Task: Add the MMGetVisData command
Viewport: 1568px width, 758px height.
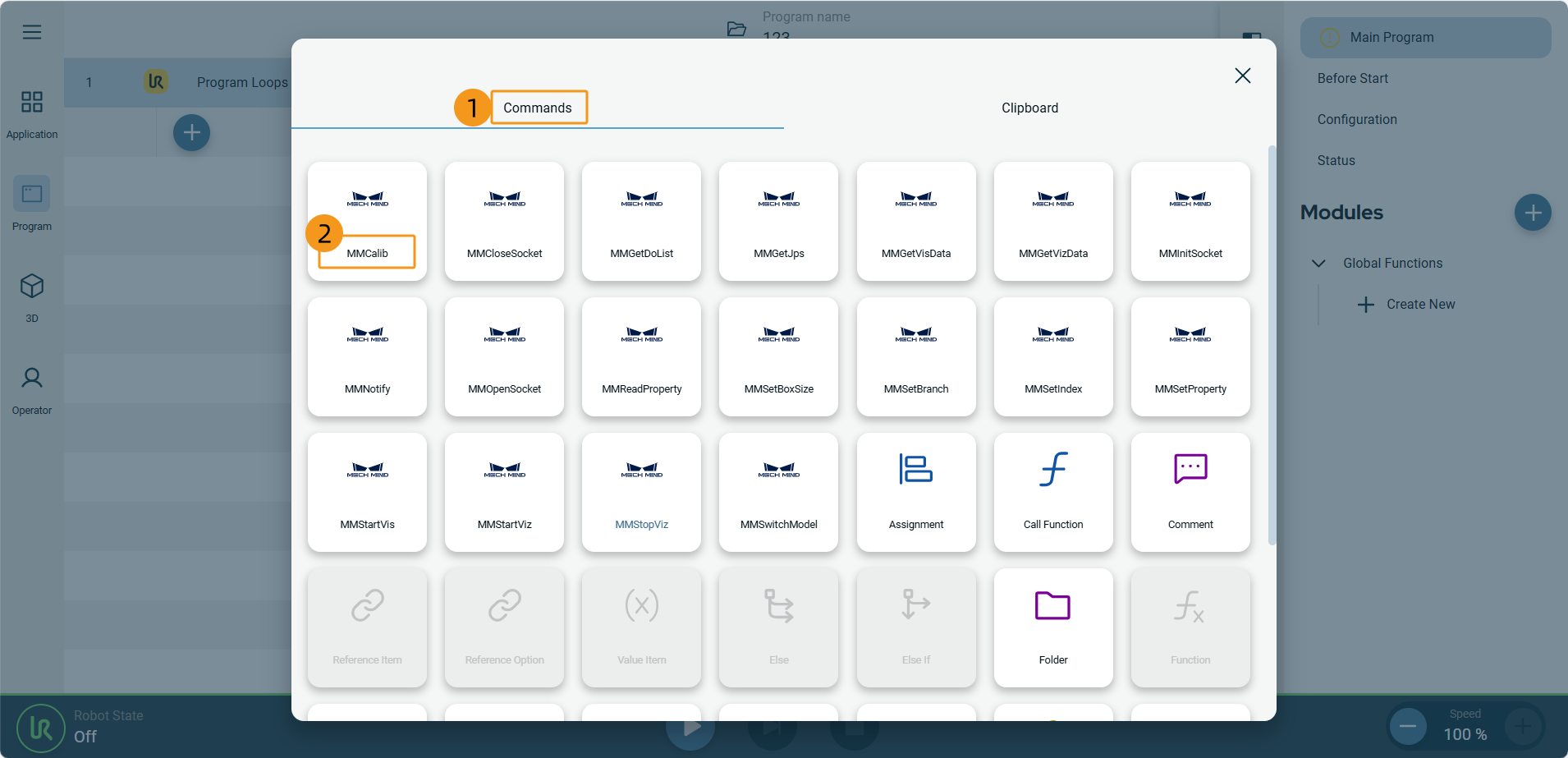Action: [x=916, y=221]
